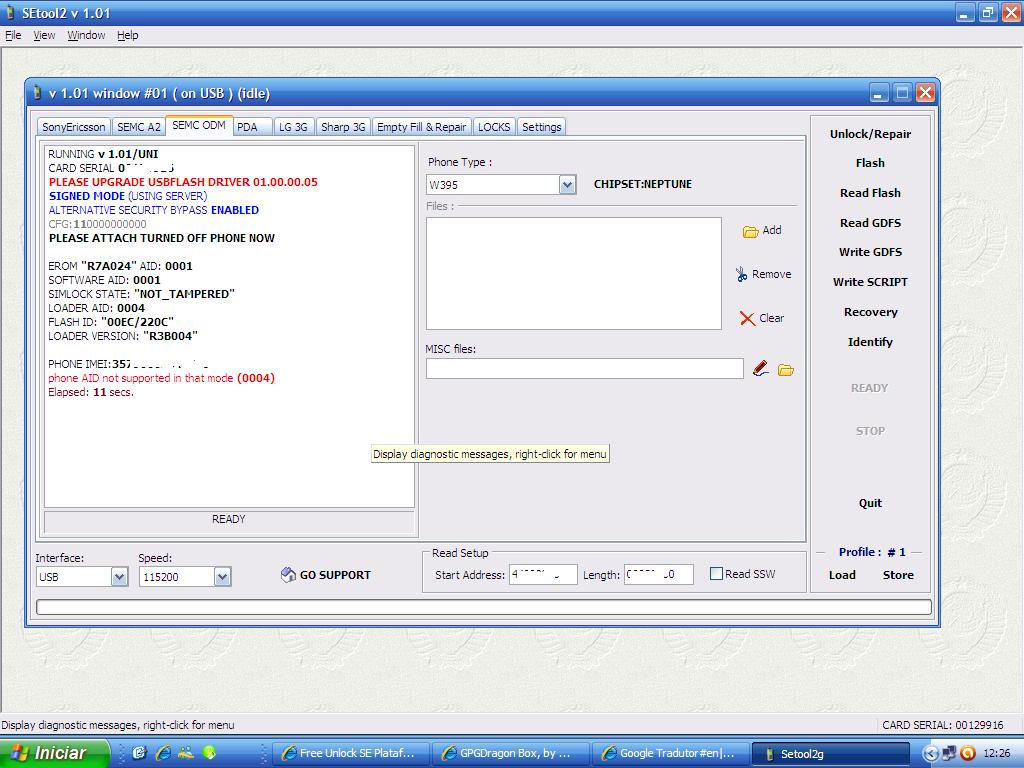Click the Remove file scissors icon
The width and height of the screenshot is (1024, 768).
[741, 274]
